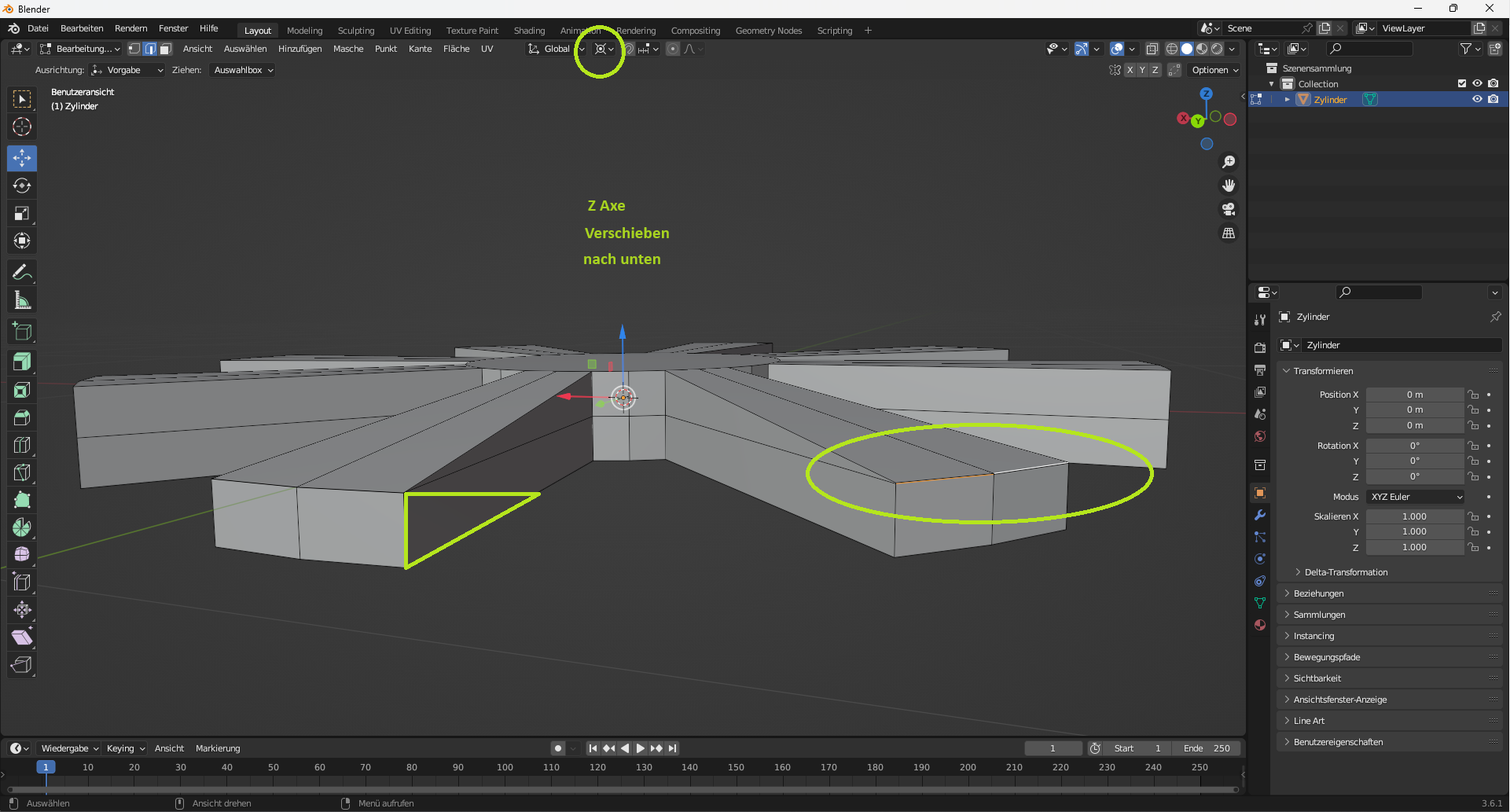Enable face select mode
Image resolution: width=1510 pixels, height=812 pixels.
click(x=165, y=49)
